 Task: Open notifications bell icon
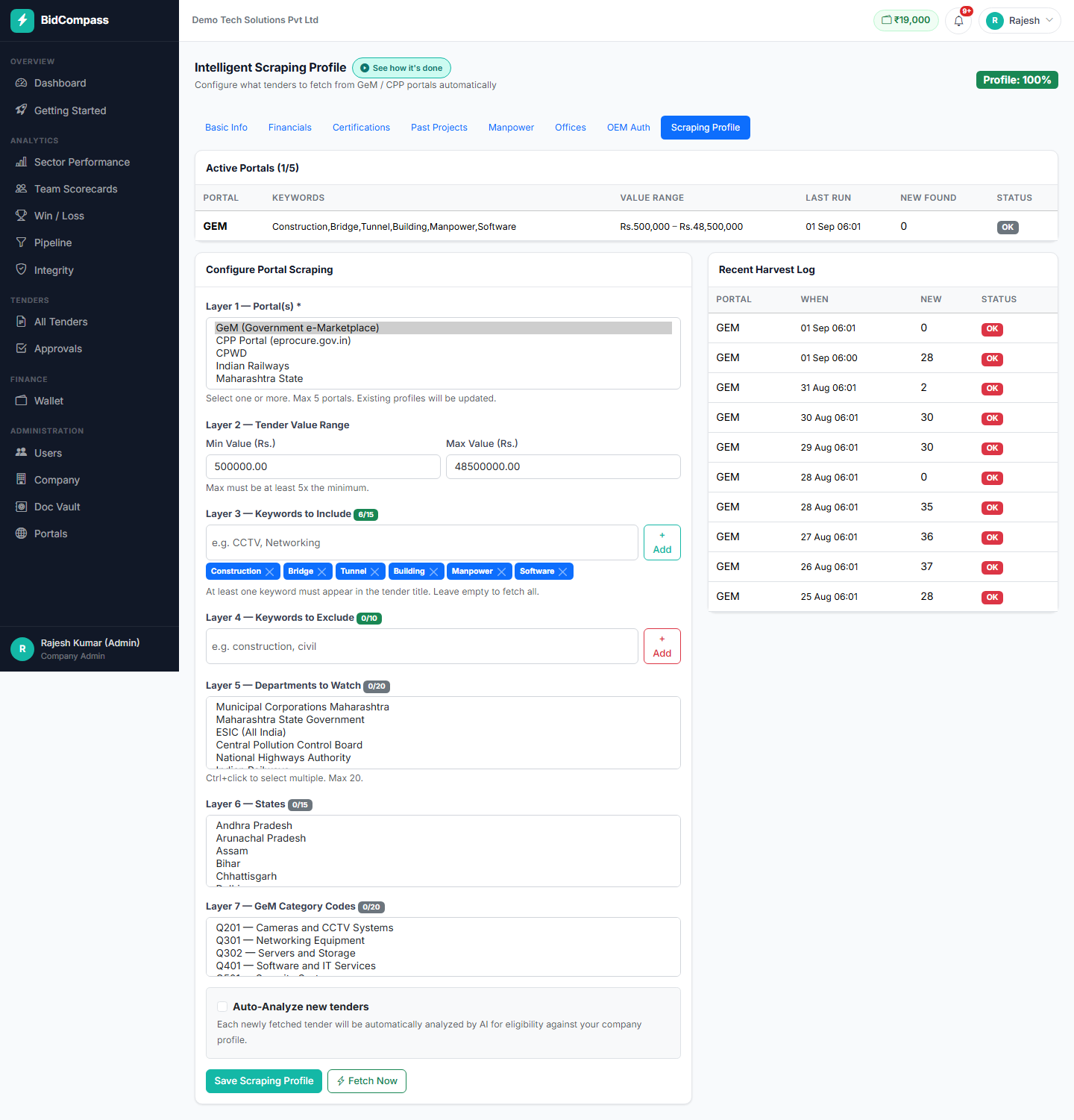click(958, 20)
